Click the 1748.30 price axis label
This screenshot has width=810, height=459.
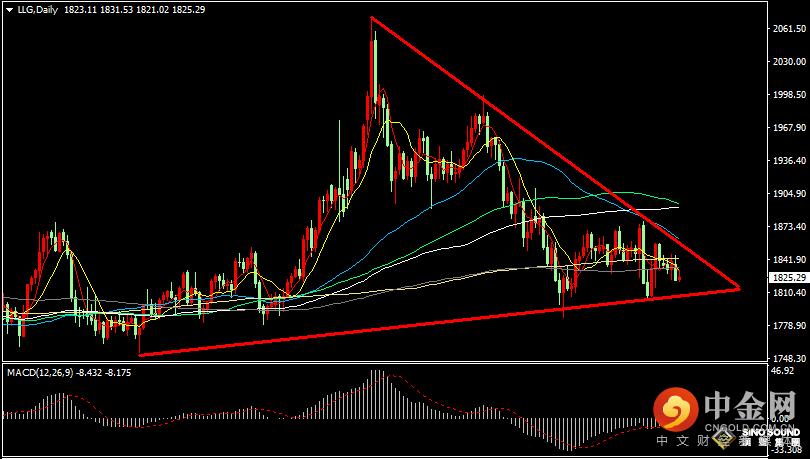pos(789,358)
